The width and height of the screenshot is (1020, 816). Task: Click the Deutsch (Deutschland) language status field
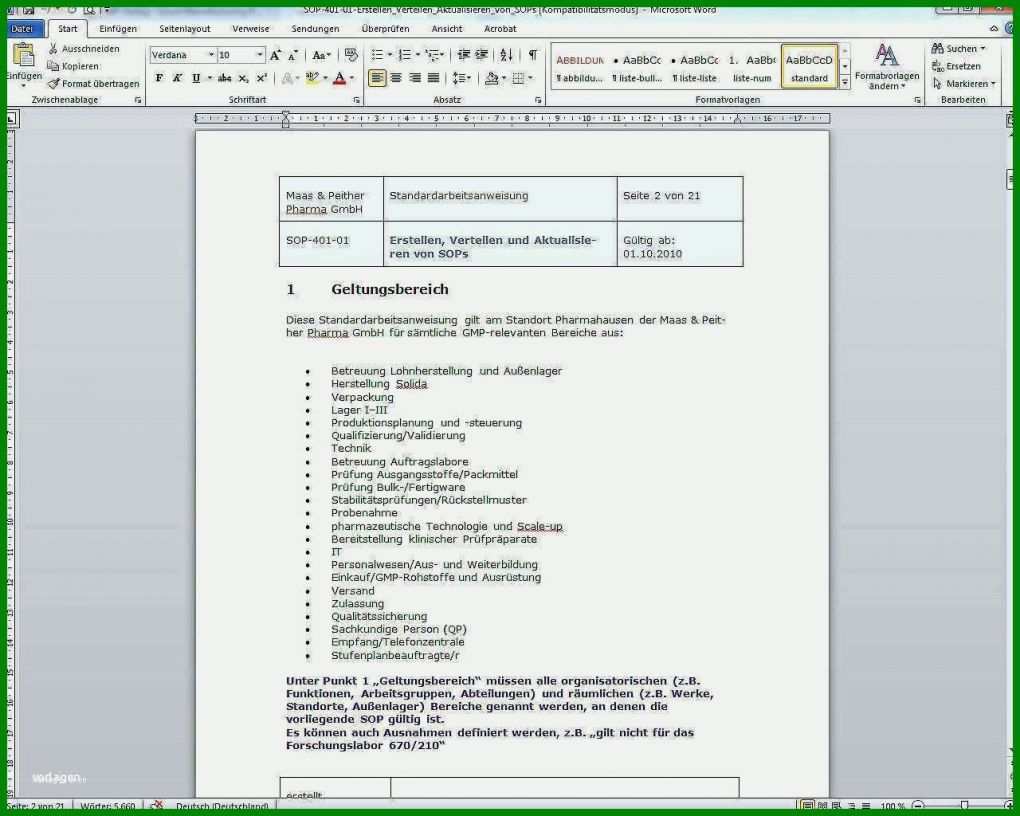point(222,806)
